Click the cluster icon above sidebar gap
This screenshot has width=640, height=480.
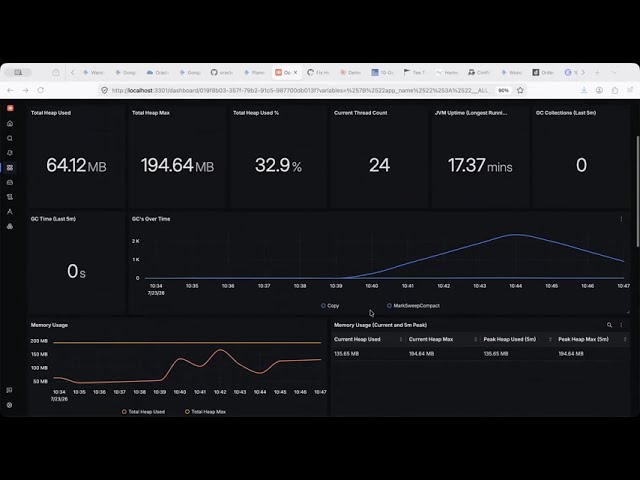(10, 226)
